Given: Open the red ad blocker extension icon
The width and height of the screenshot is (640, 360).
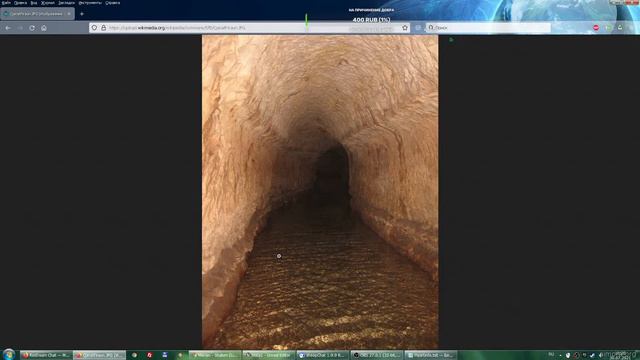Looking at the screenshot, I should pyautogui.click(x=596, y=28).
